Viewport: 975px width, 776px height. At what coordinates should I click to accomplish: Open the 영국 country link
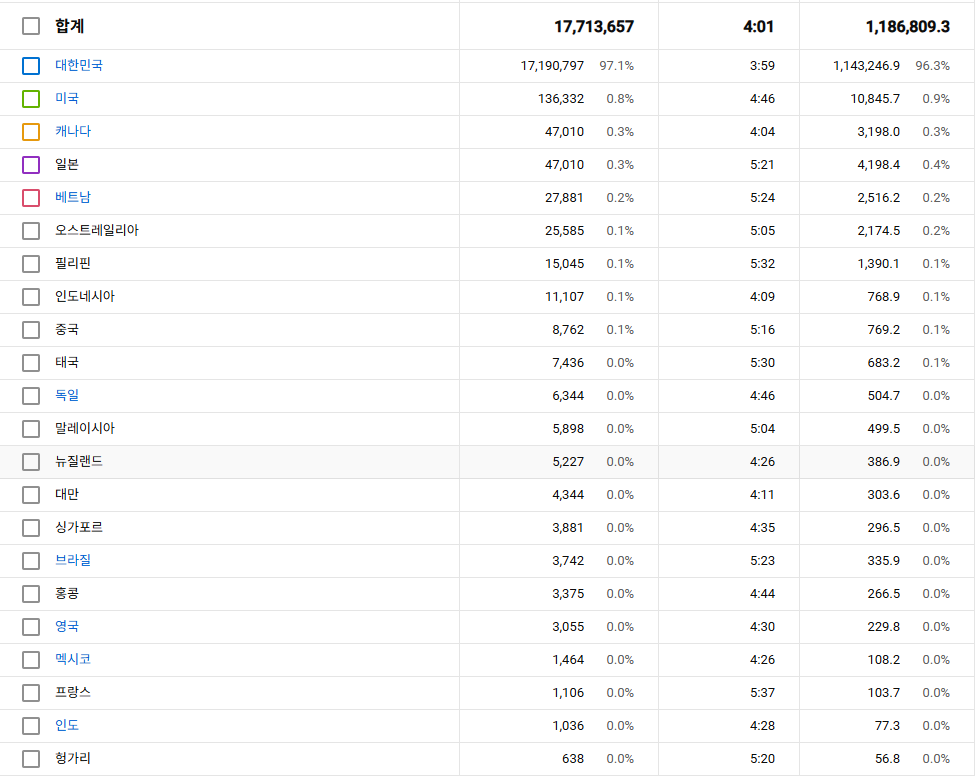point(67,626)
